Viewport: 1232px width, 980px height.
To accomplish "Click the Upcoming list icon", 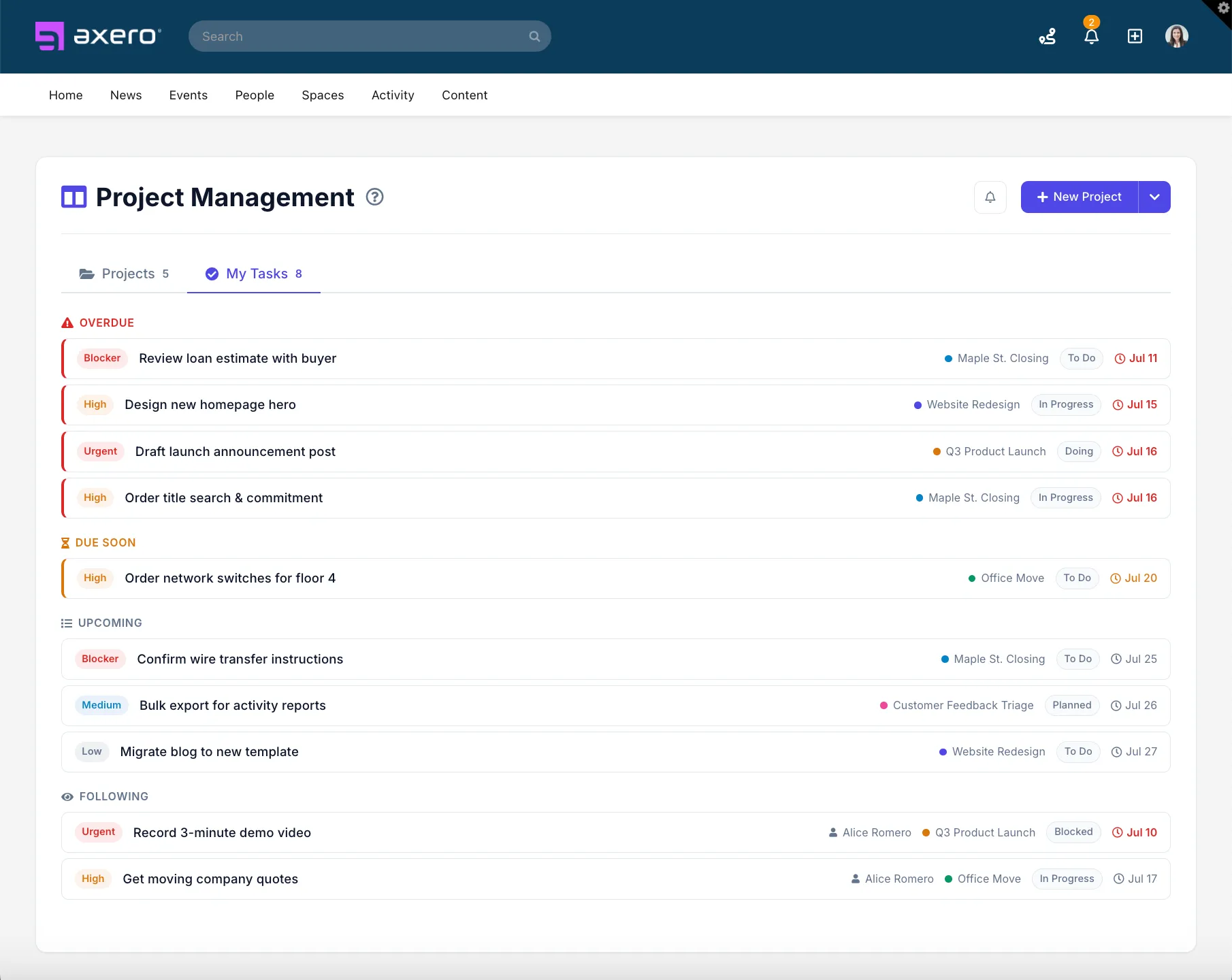I will point(67,623).
